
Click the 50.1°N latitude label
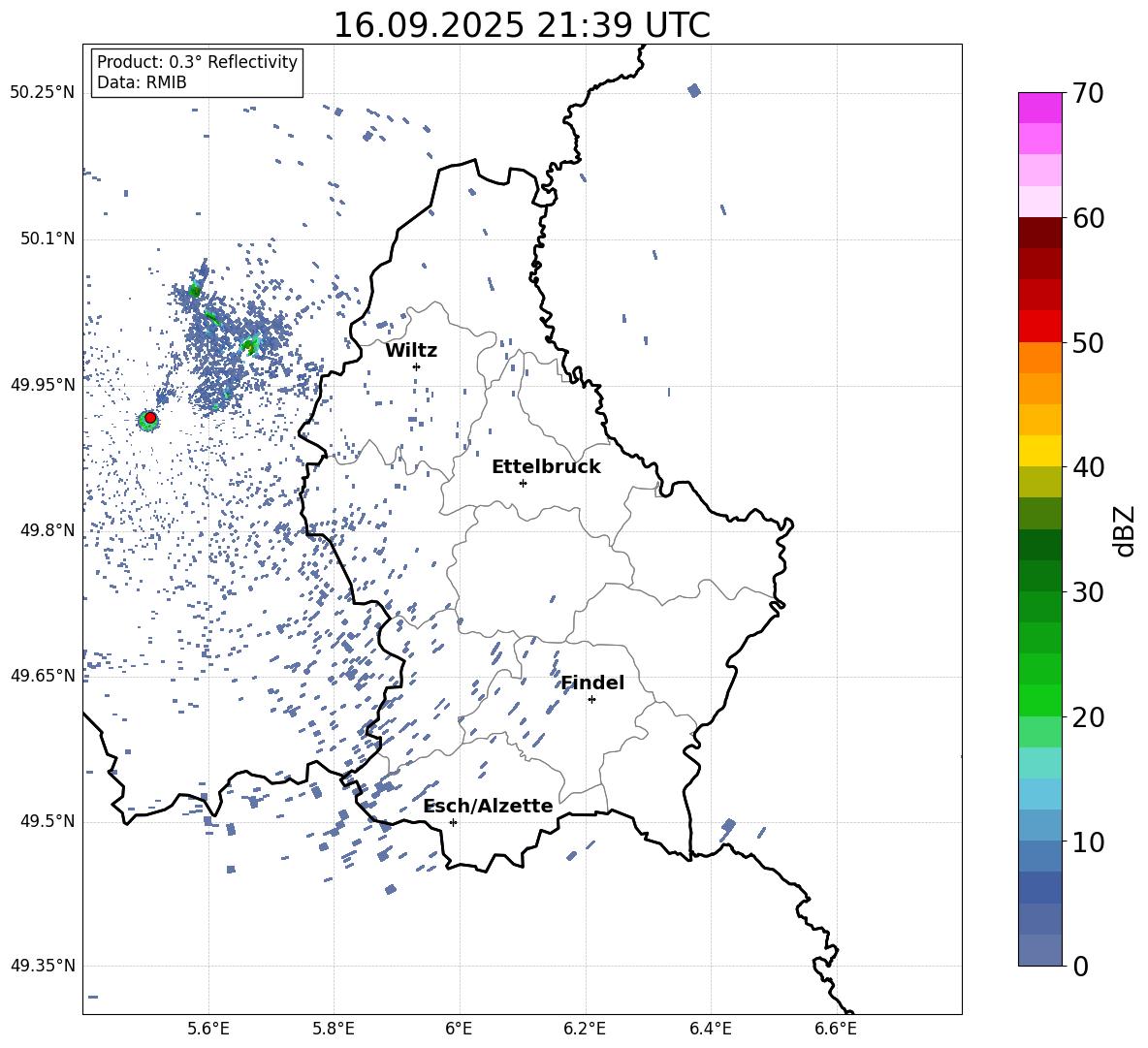pyautogui.click(x=47, y=238)
